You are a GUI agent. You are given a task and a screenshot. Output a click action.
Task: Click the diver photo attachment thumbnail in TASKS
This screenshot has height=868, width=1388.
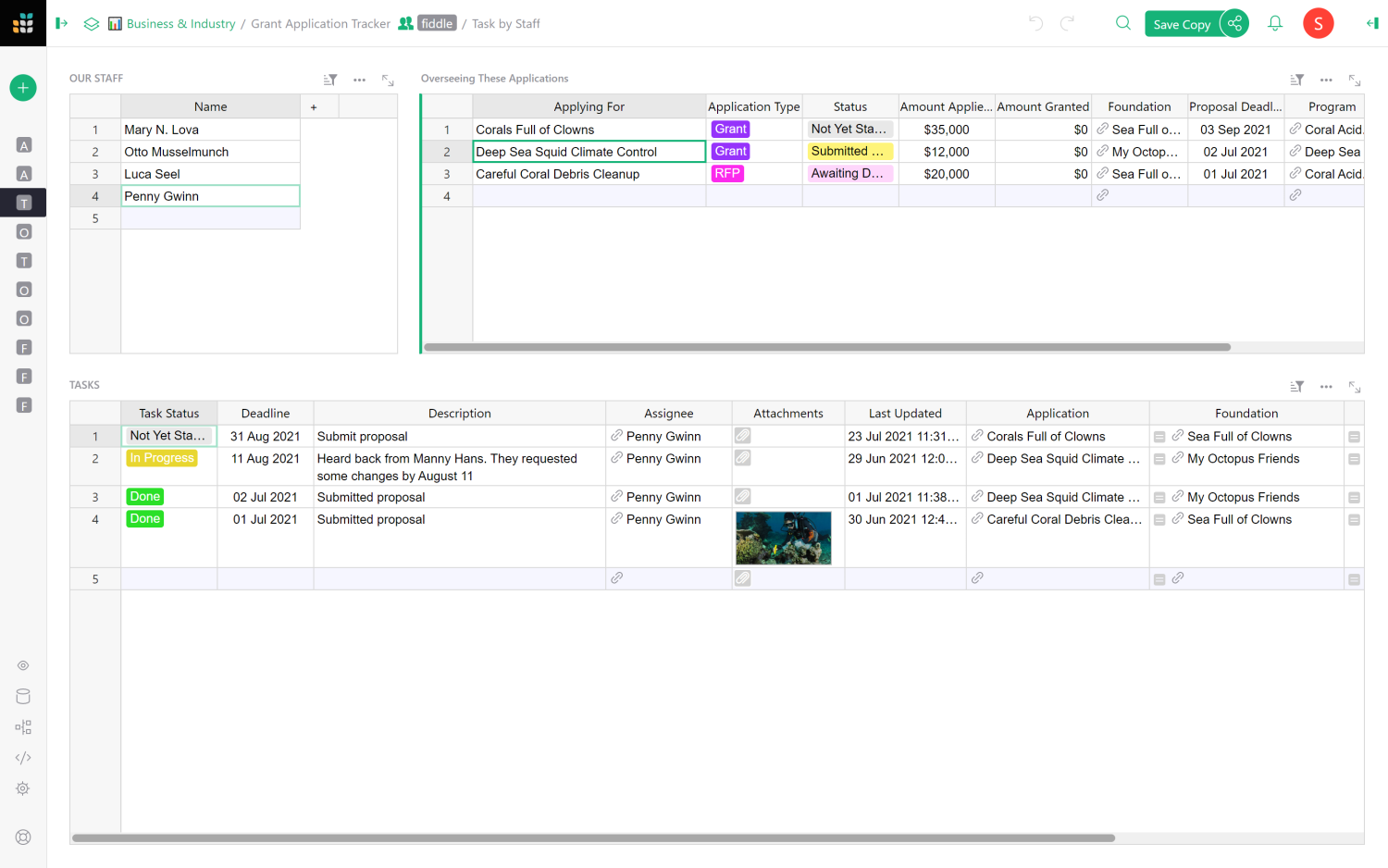[783, 538]
